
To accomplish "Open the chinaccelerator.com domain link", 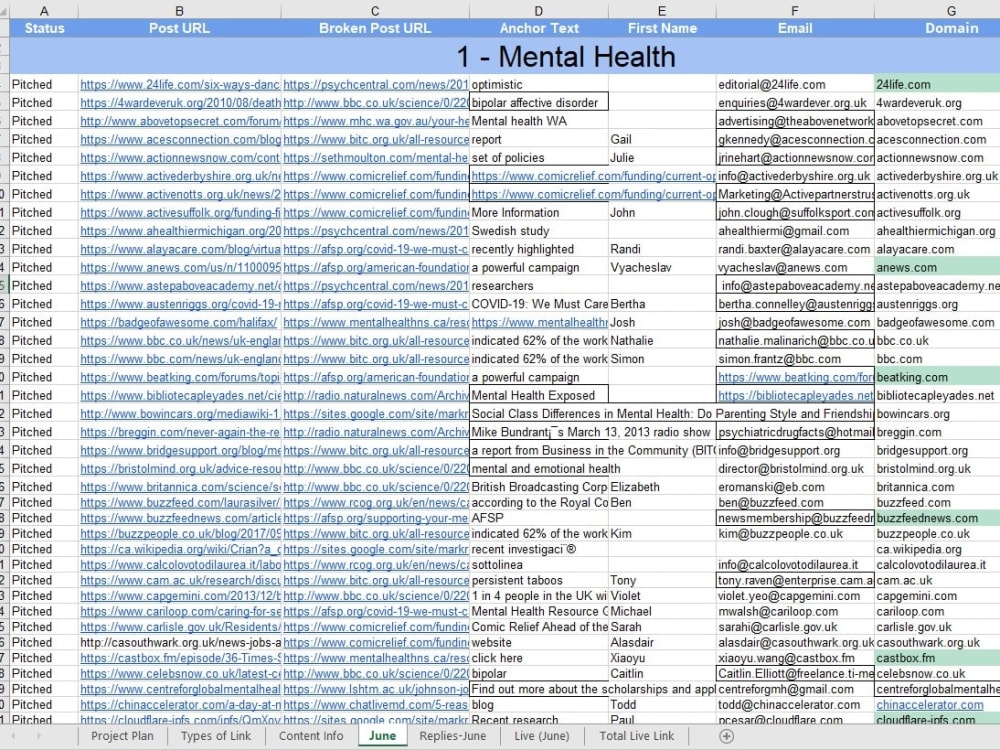I will coord(929,705).
